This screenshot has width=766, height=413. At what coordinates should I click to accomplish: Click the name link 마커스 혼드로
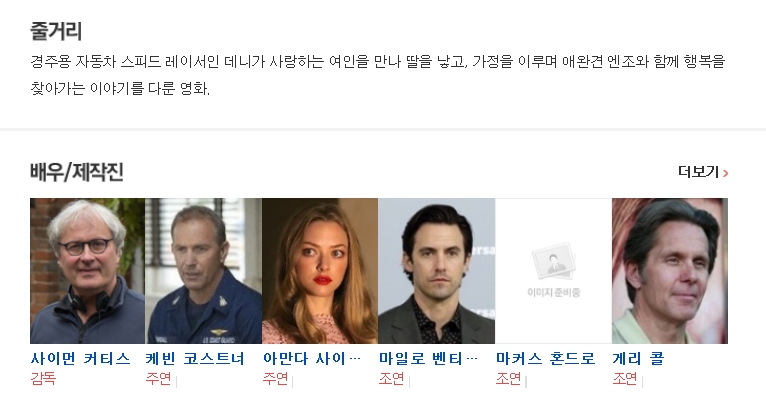[546, 359]
